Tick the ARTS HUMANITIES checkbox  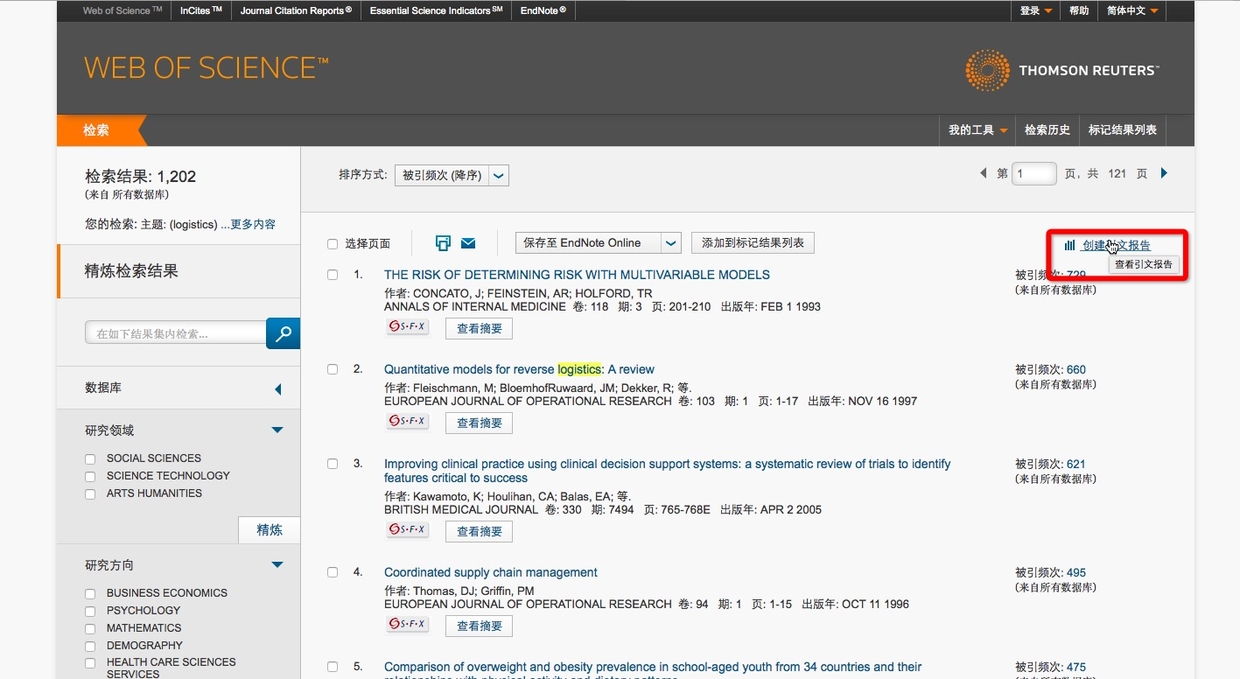[x=91, y=494]
